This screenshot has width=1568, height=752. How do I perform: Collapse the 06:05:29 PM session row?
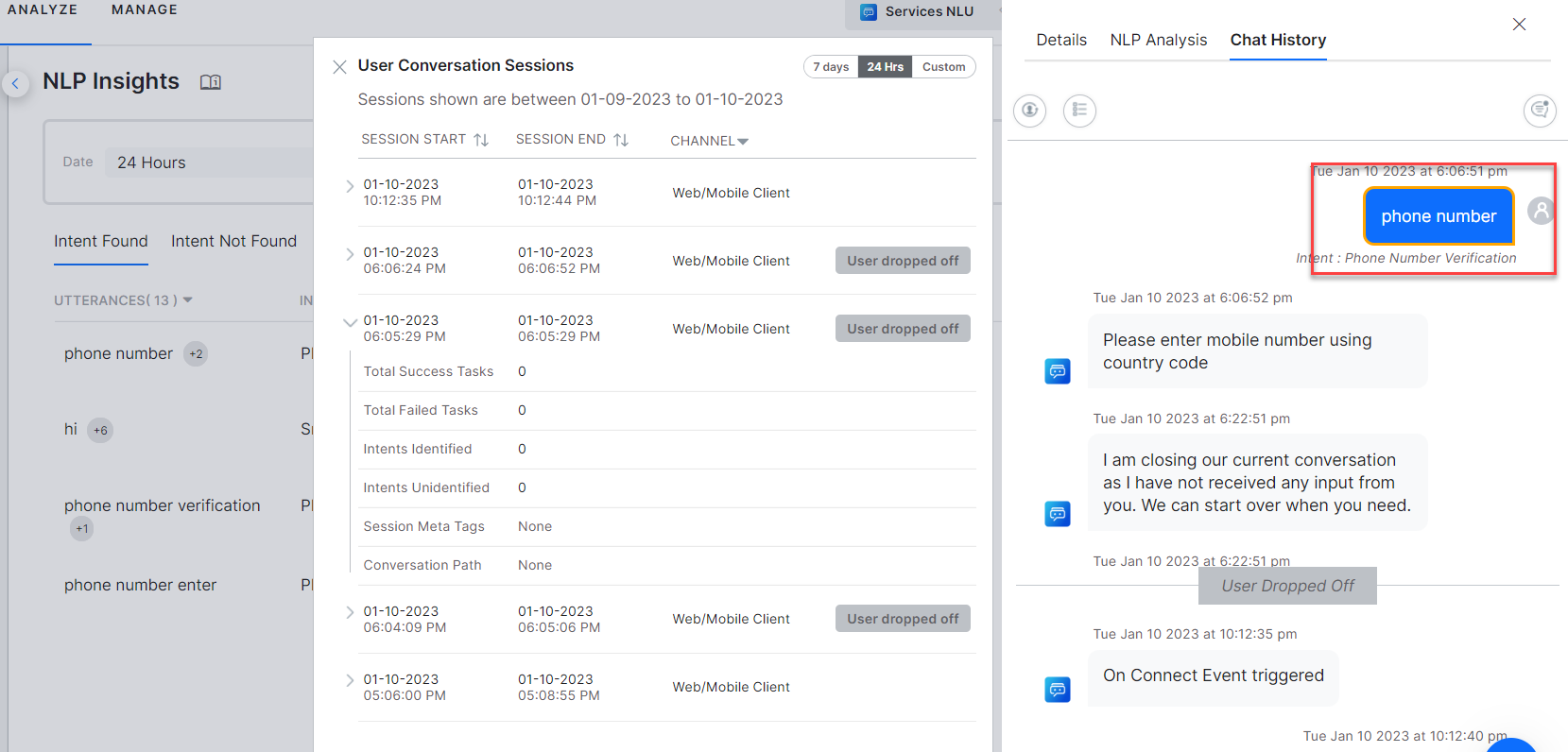pyautogui.click(x=350, y=322)
